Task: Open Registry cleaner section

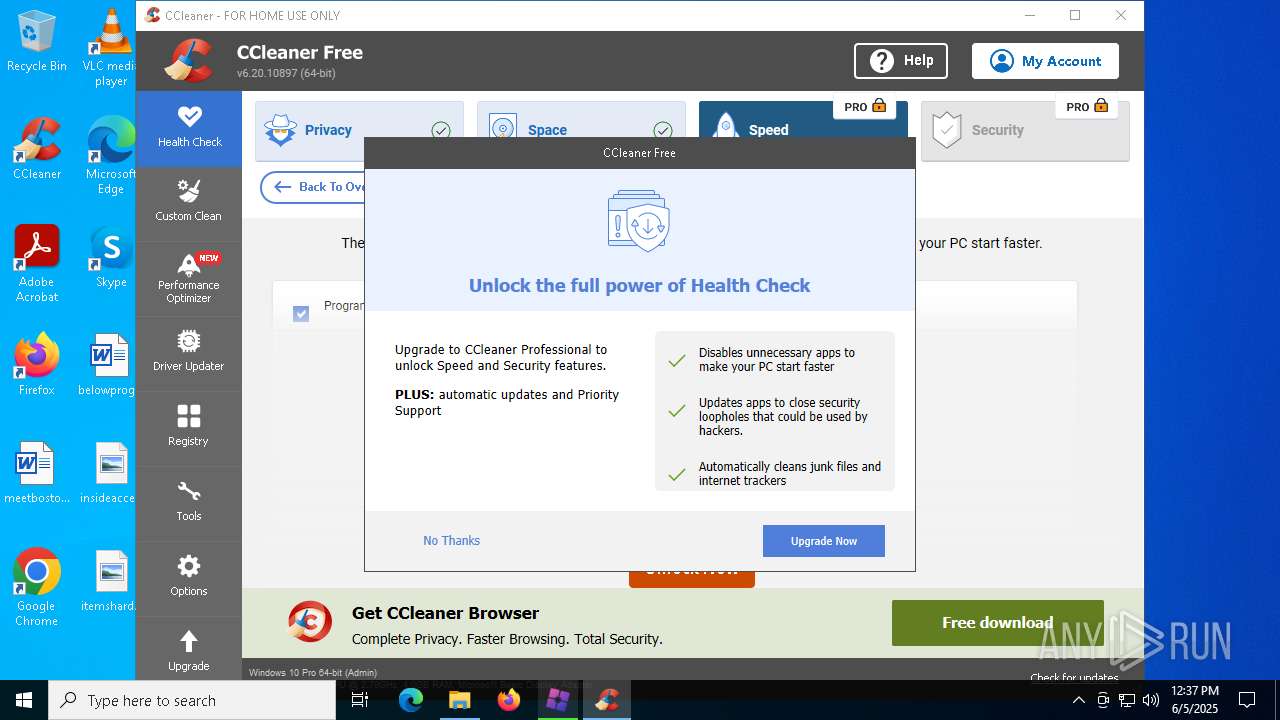Action: pos(189,428)
